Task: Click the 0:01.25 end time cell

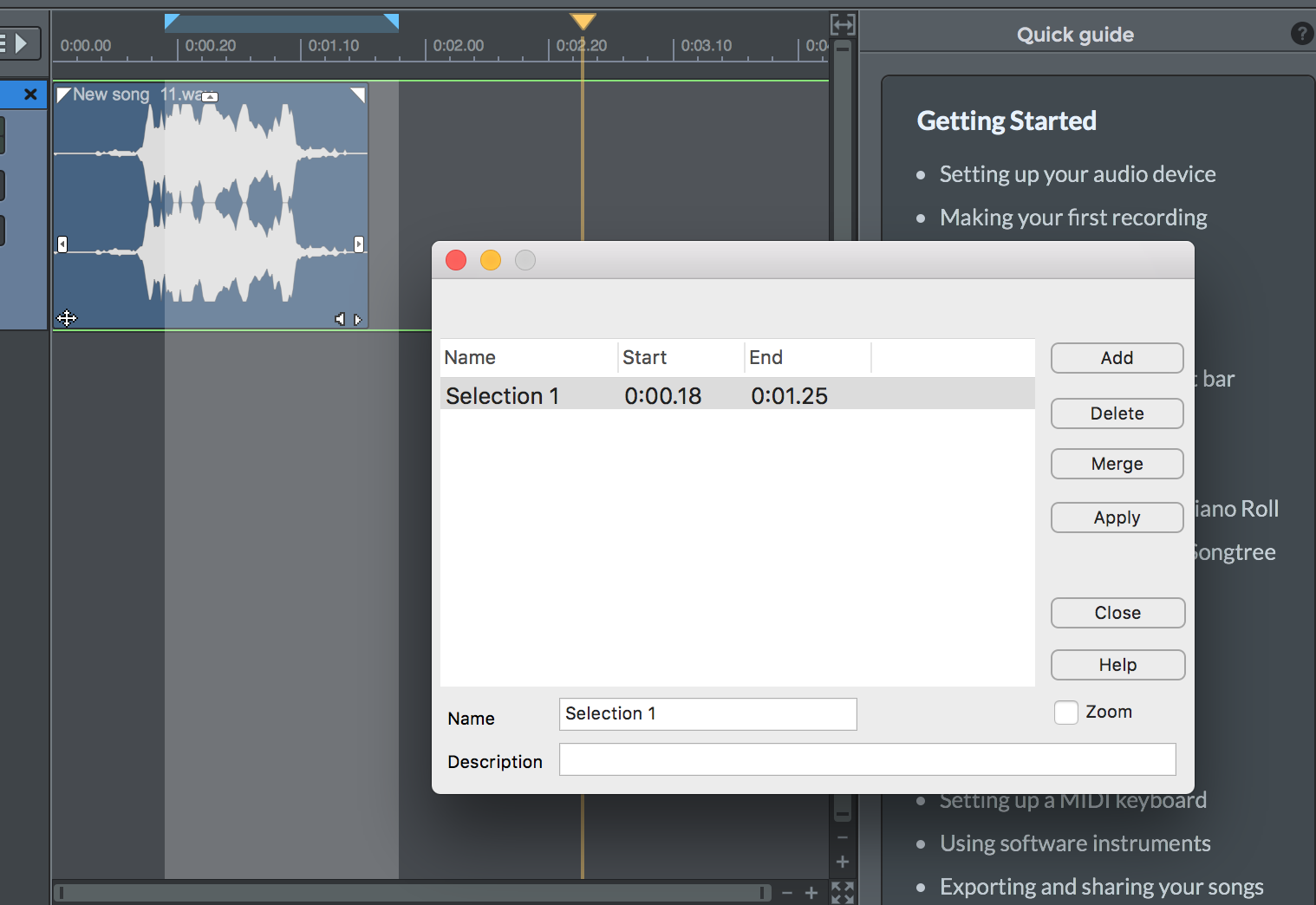Action: click(x=790, y=396)
